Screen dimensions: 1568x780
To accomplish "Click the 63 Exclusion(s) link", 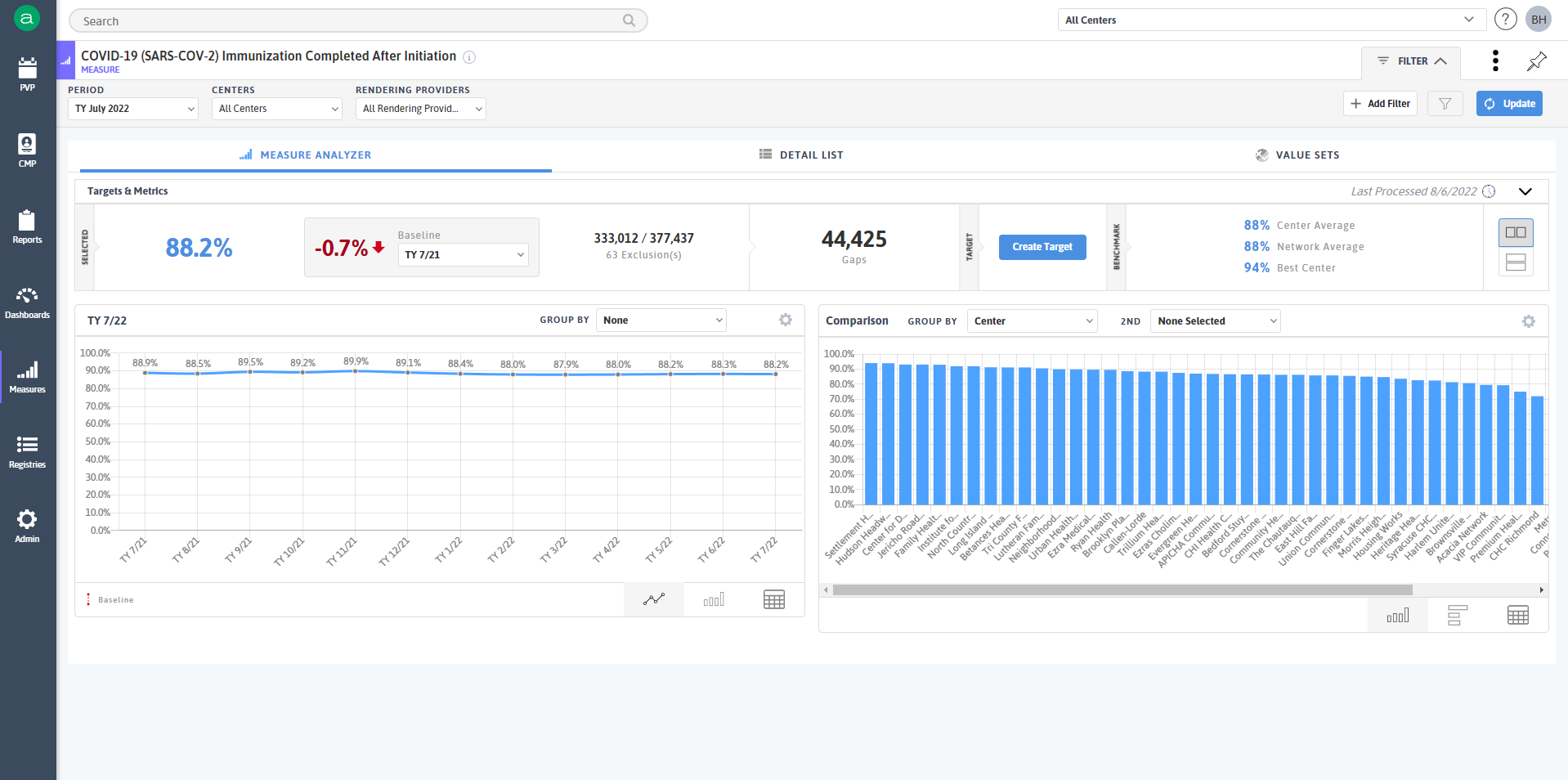I will coord(643,255).
